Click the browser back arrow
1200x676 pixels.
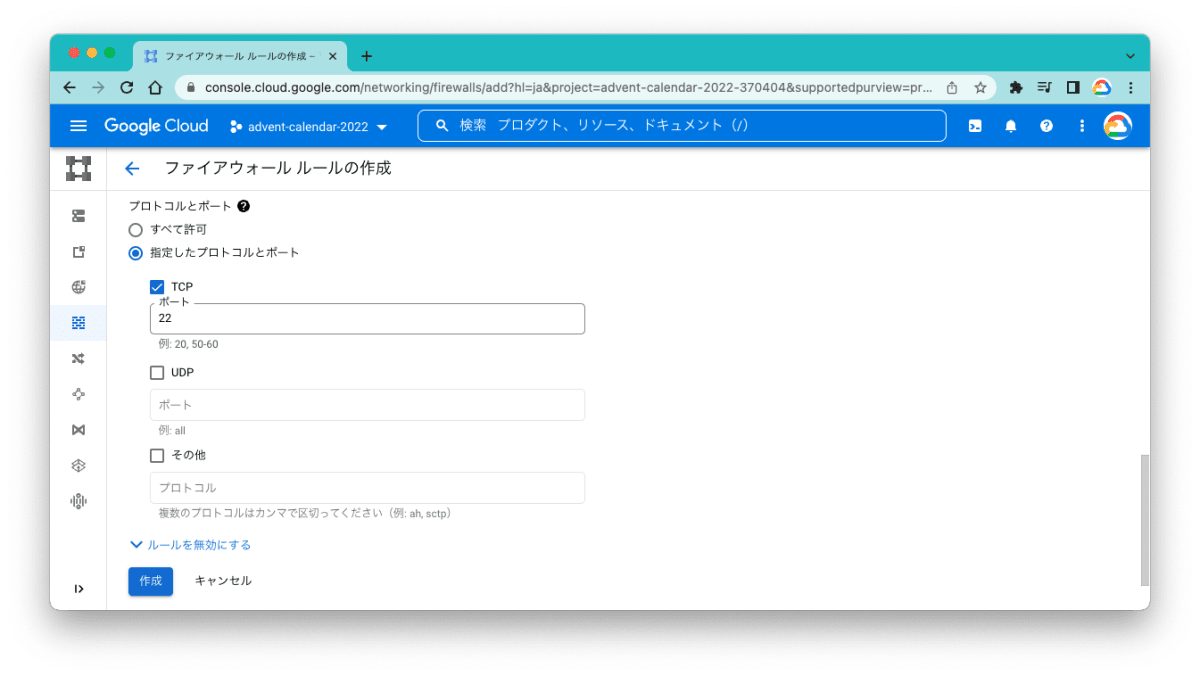coord(69,88)
